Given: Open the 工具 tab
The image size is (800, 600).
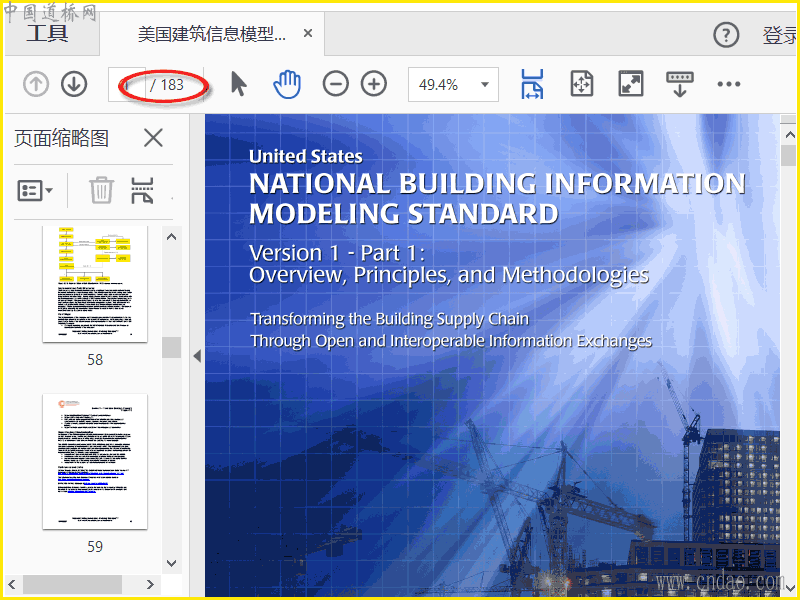Looking at the screenshot, I should pyautogui.click(x=47, y=35).
